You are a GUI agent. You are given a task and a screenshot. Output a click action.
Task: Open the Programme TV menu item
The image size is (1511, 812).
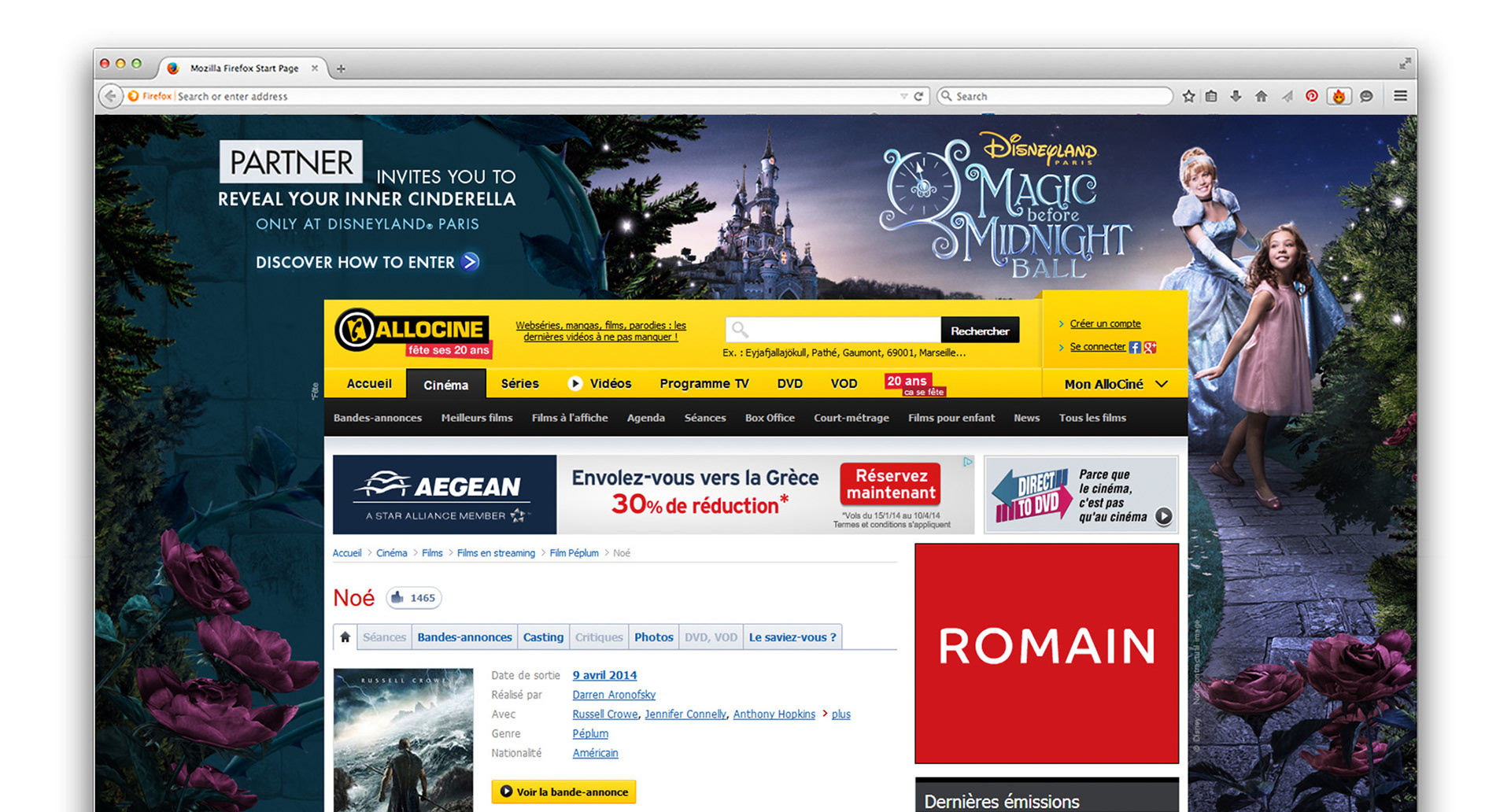(704, 383)
